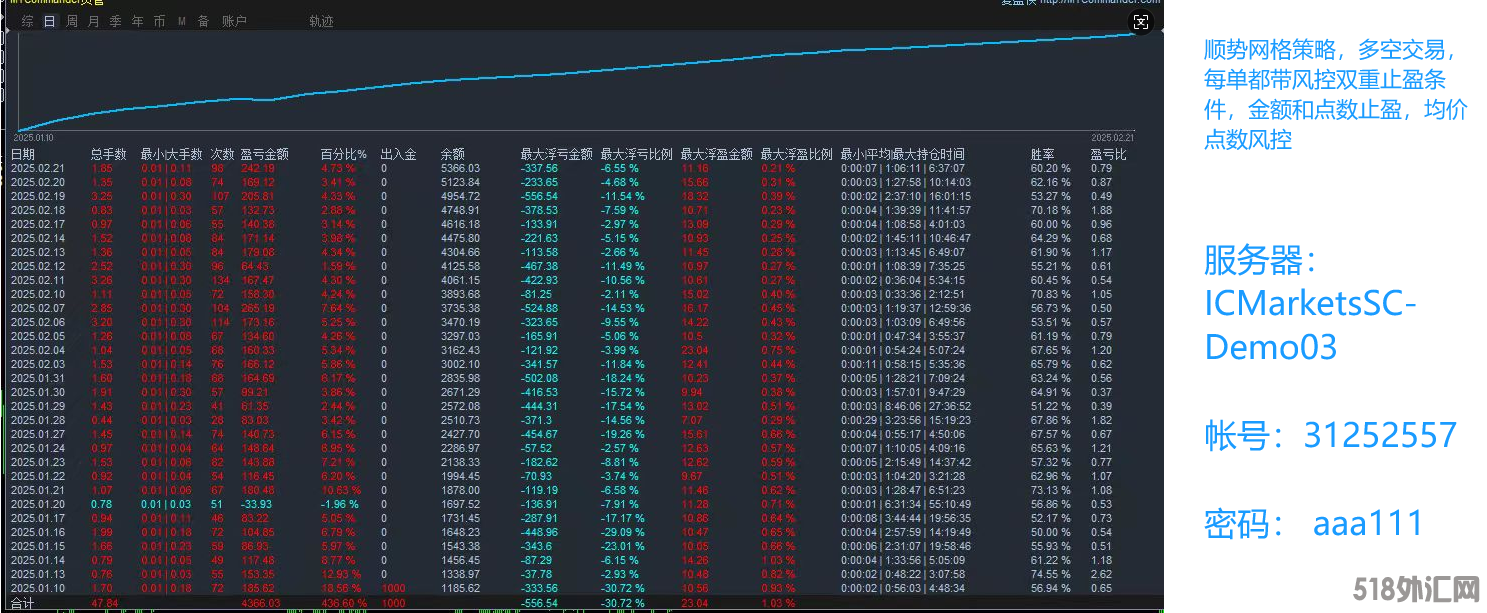
Task: Click the 轨迹 trajectory button
Action: [321, 21]
